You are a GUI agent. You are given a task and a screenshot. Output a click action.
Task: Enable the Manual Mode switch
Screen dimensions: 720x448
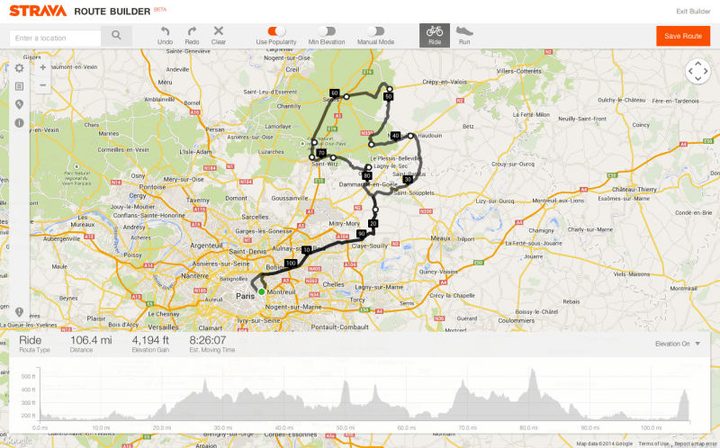tap(376, 31)
